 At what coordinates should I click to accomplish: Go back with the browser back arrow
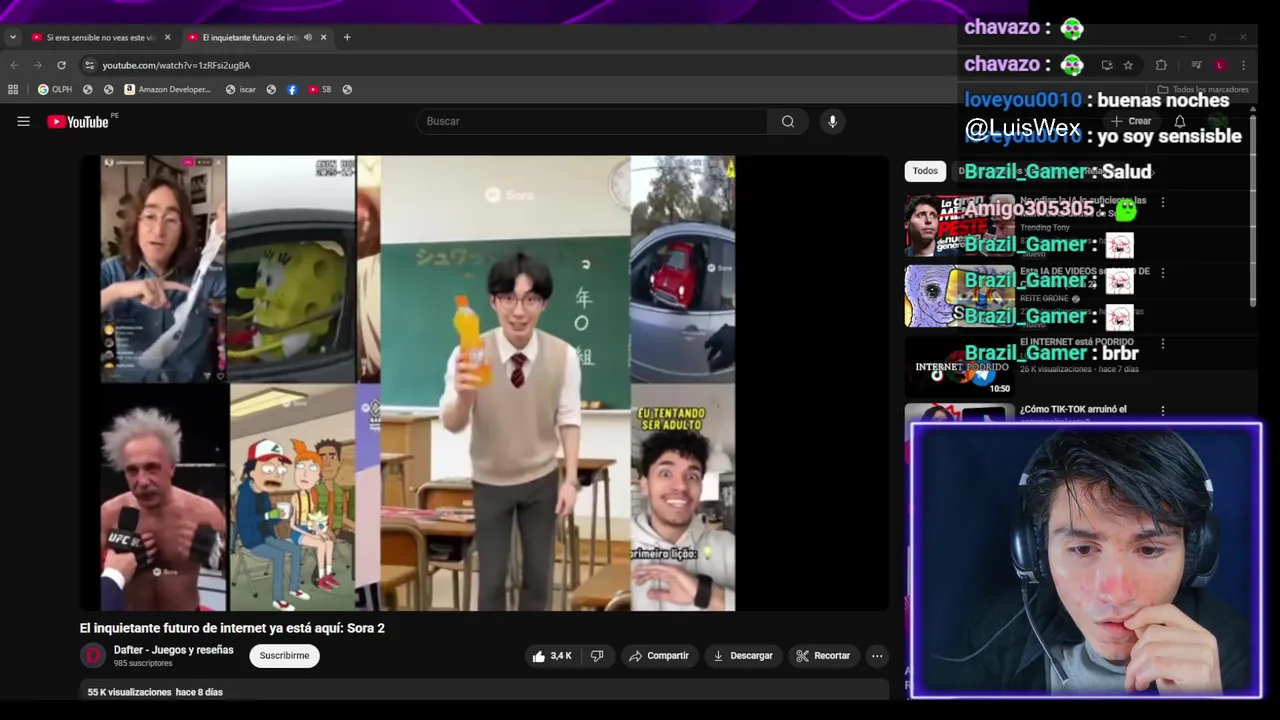[14, 65]
